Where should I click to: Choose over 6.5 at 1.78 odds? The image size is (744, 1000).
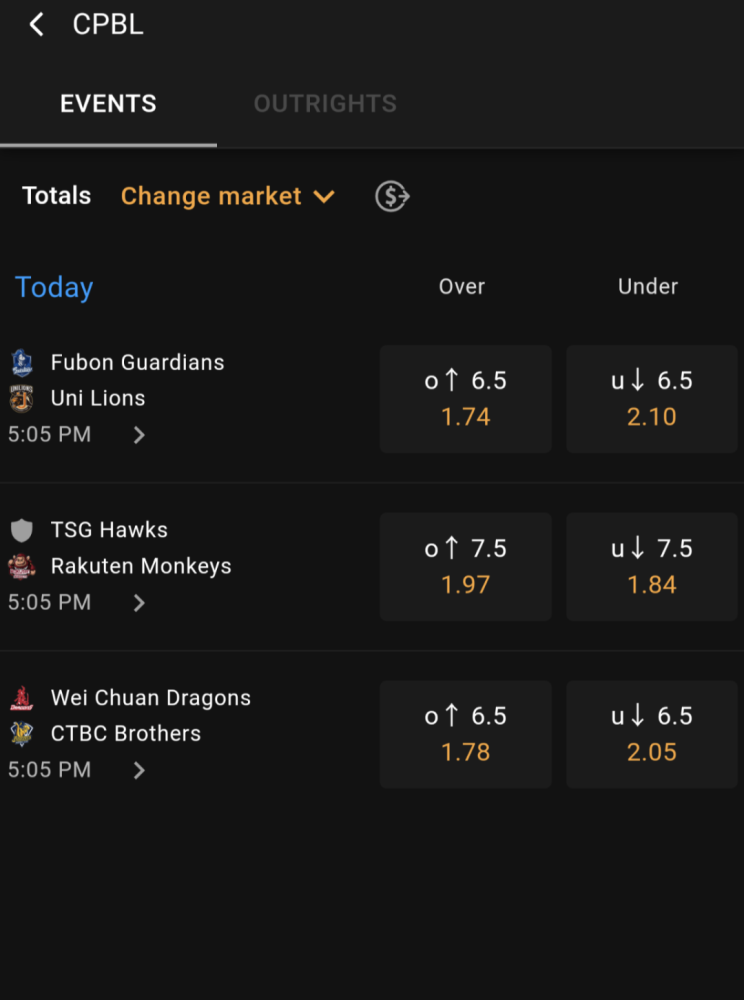click(465, 734)
